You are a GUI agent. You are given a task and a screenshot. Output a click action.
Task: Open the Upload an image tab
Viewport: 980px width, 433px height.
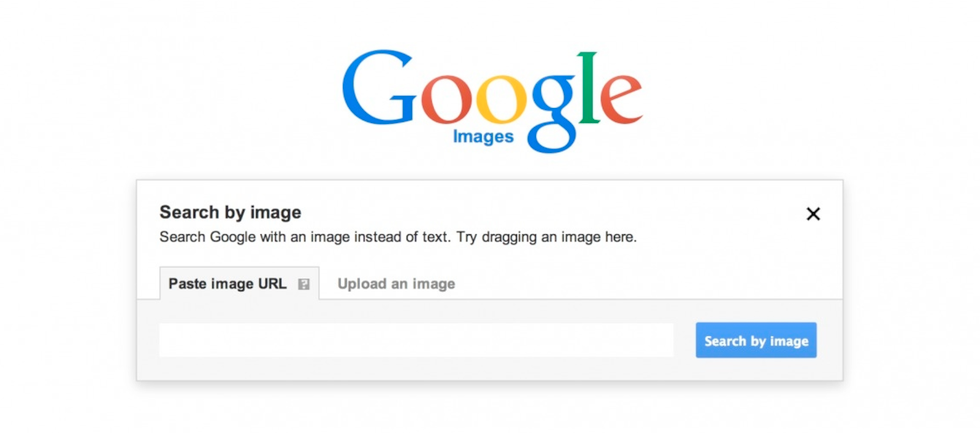click(x=396, y=284)
